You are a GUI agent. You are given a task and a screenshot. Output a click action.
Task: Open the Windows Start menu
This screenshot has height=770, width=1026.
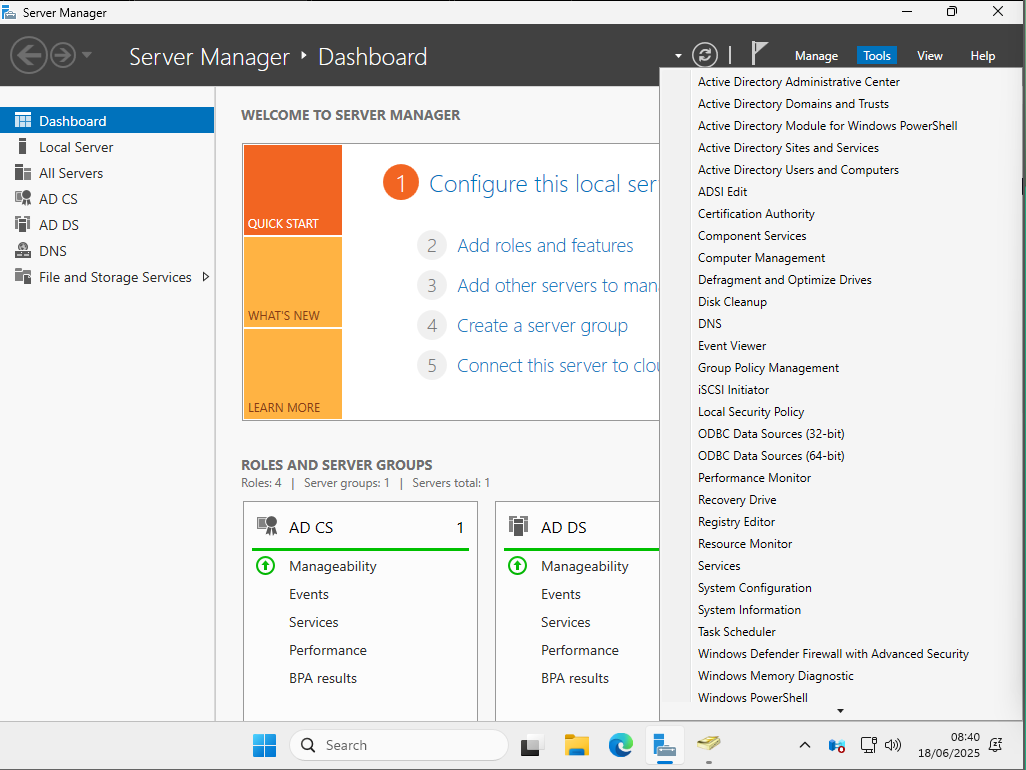click(x=264, y=745)
